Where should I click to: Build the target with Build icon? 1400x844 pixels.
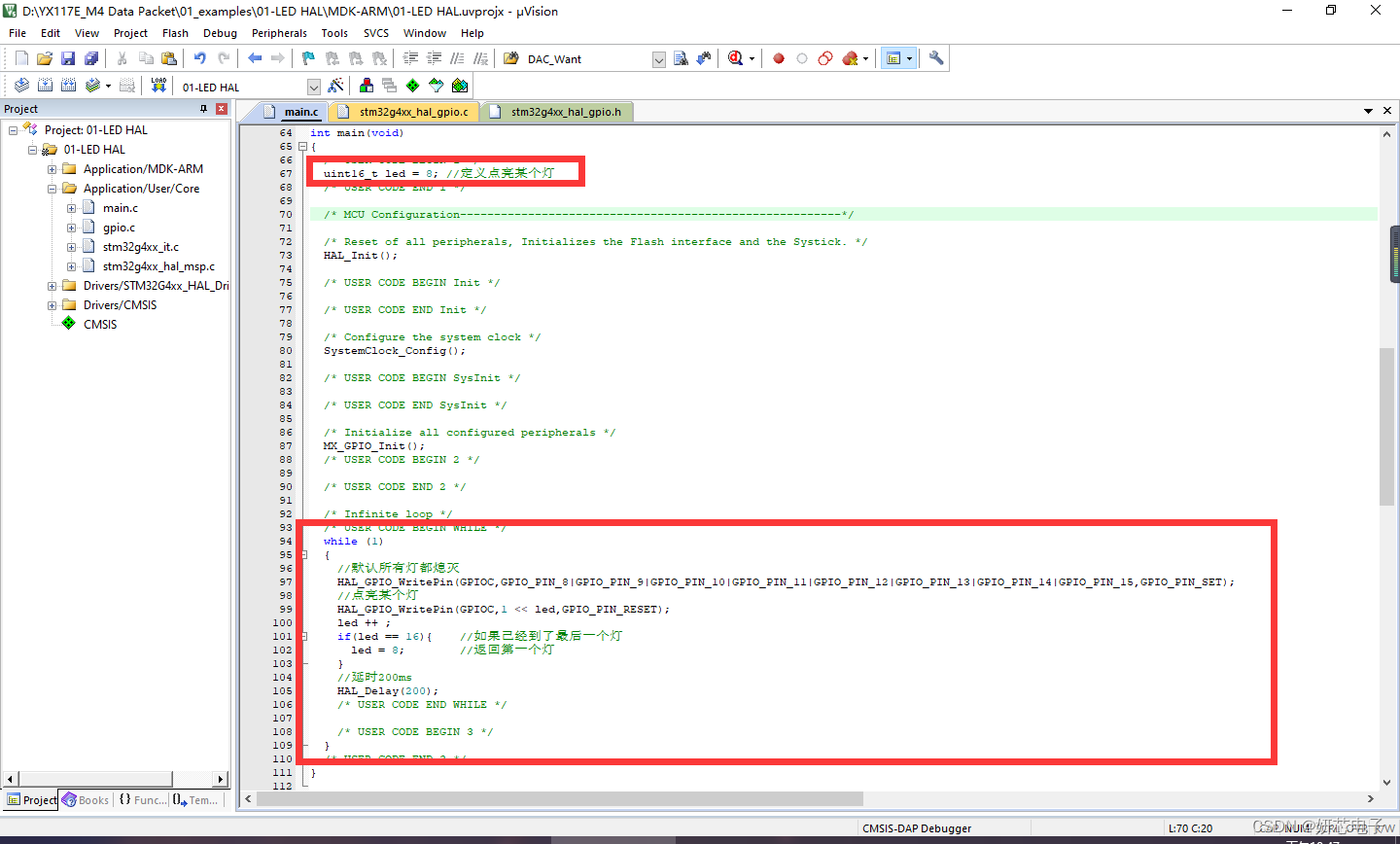click(45, 86)
